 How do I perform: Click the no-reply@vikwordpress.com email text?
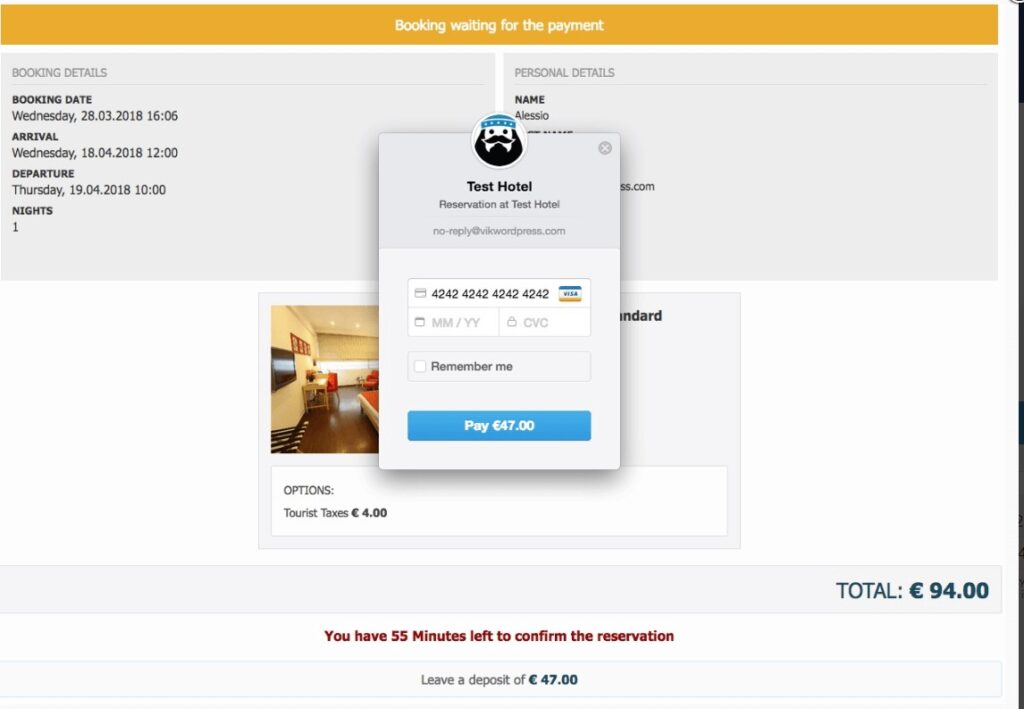(x=499, y=231)
